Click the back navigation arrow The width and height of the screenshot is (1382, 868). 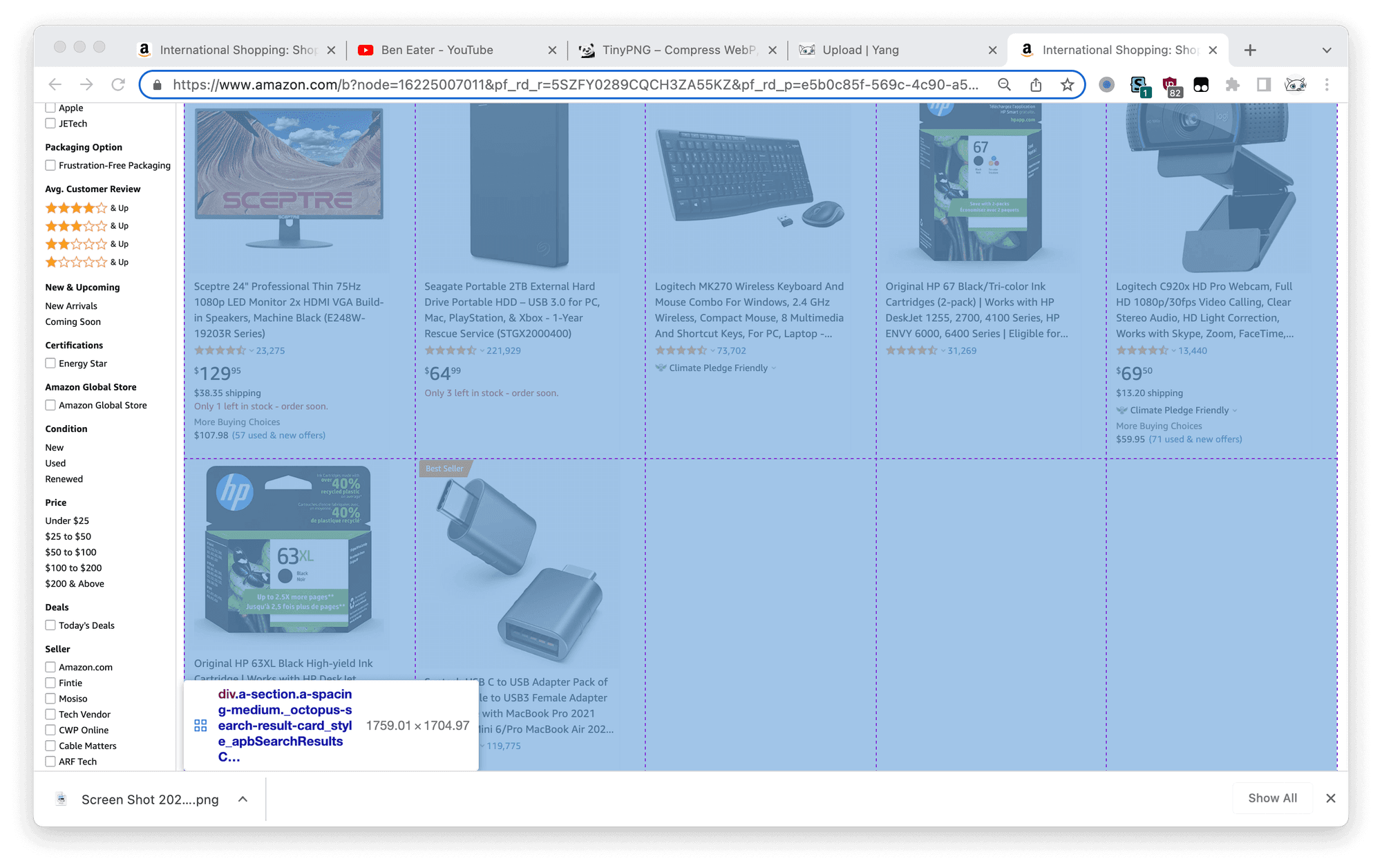click(x=55, y=84)
